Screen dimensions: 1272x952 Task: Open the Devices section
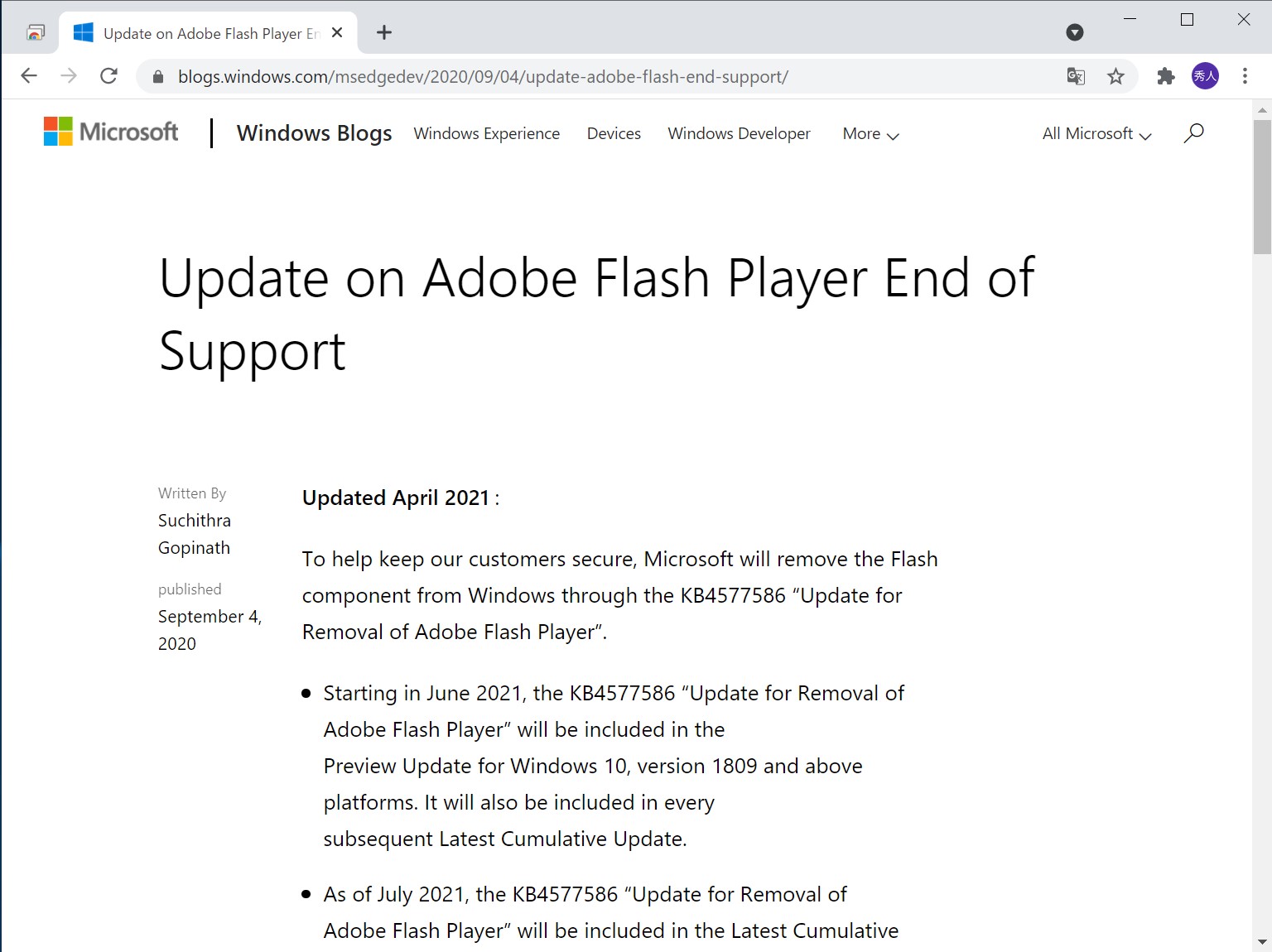pyautogui.click(x=614, y=134)
